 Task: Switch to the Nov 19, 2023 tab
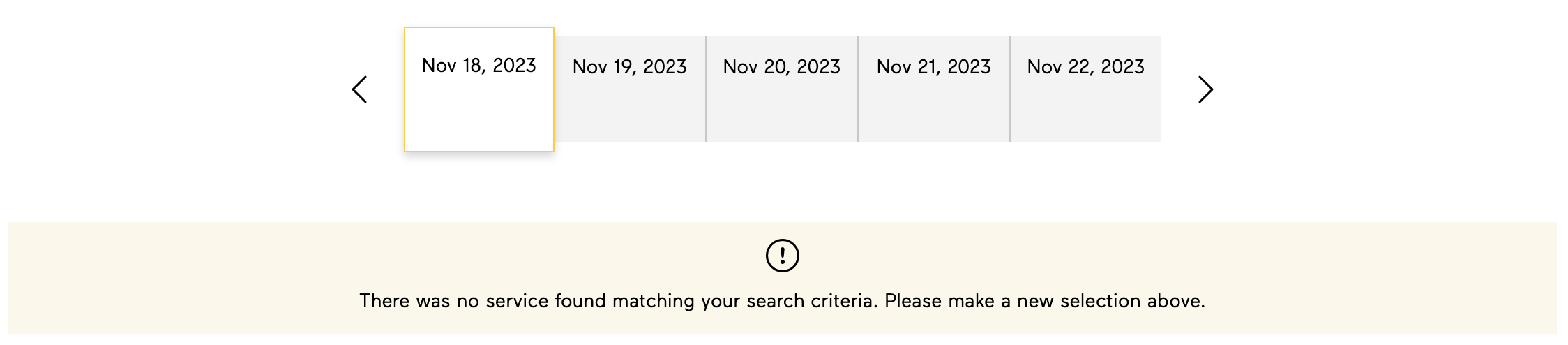(x=630, y=89)
